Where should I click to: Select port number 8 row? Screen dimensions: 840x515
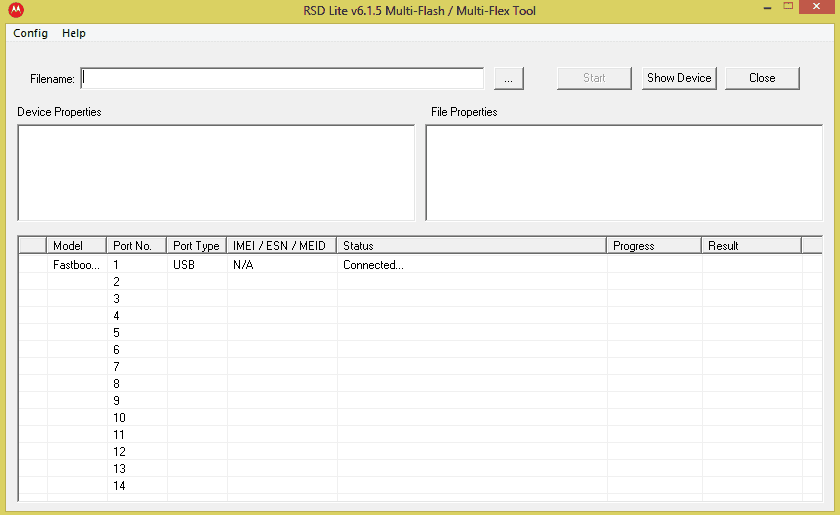[x=421, y=384]
